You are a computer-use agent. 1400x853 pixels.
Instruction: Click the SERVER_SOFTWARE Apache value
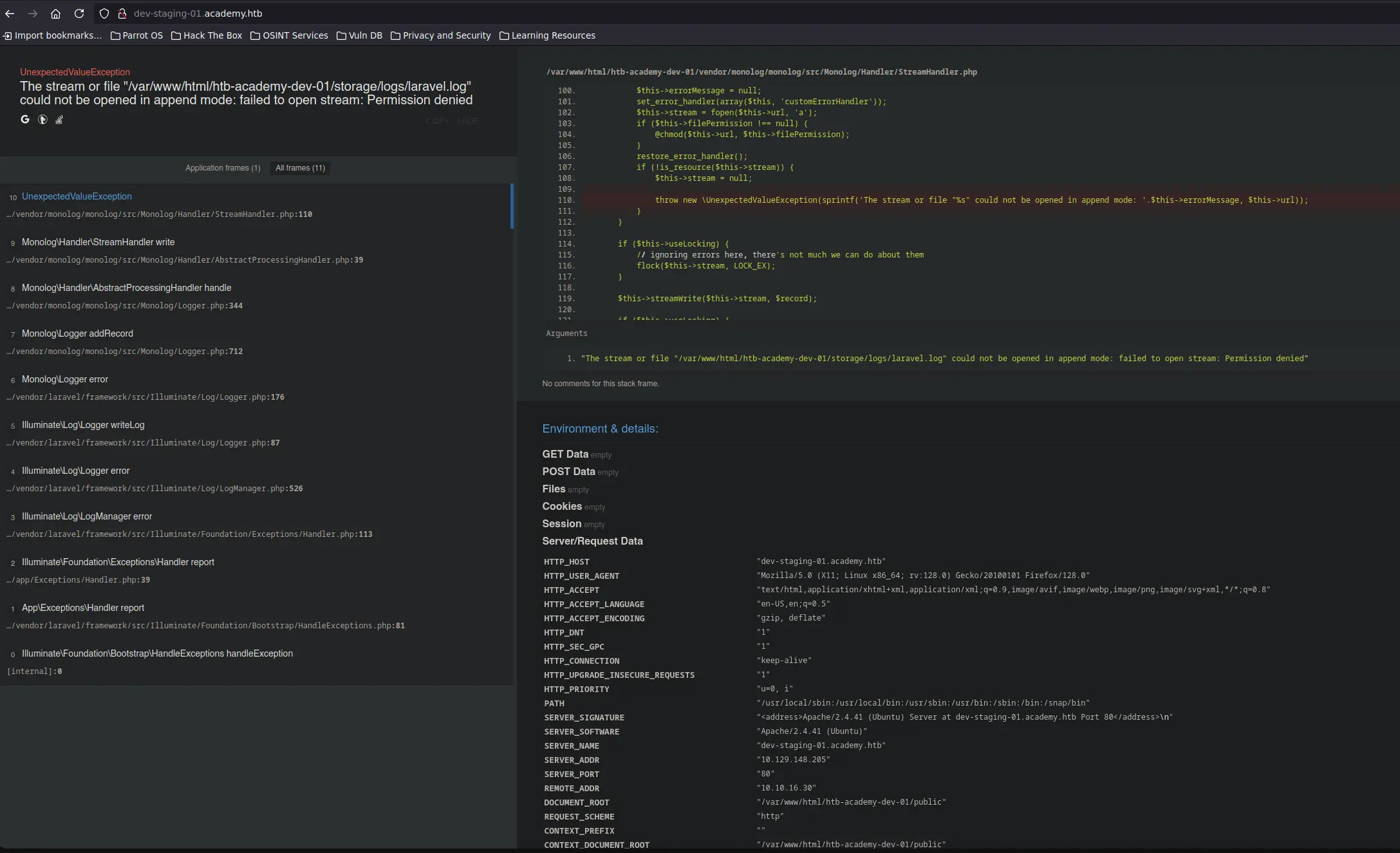(x=812, y=731)
